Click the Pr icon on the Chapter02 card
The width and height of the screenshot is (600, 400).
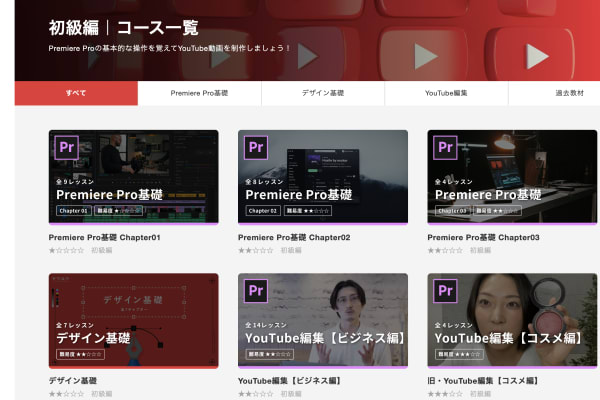click(x=256, y=148)
